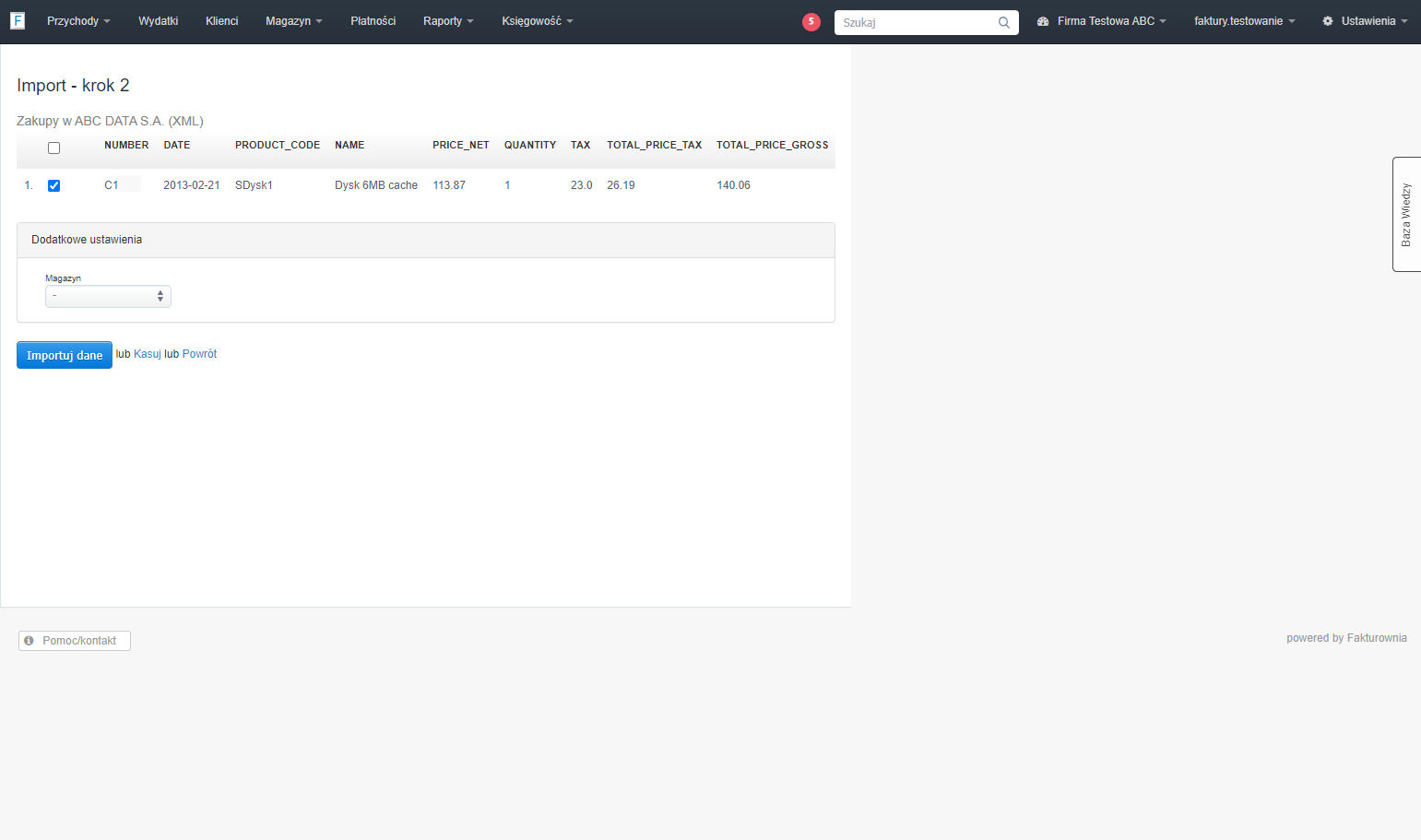1421x840 pixels.
Task: Open the Firma Testowa ABC dropdown
Action: pyautogui.click(x=1102, y=21)
